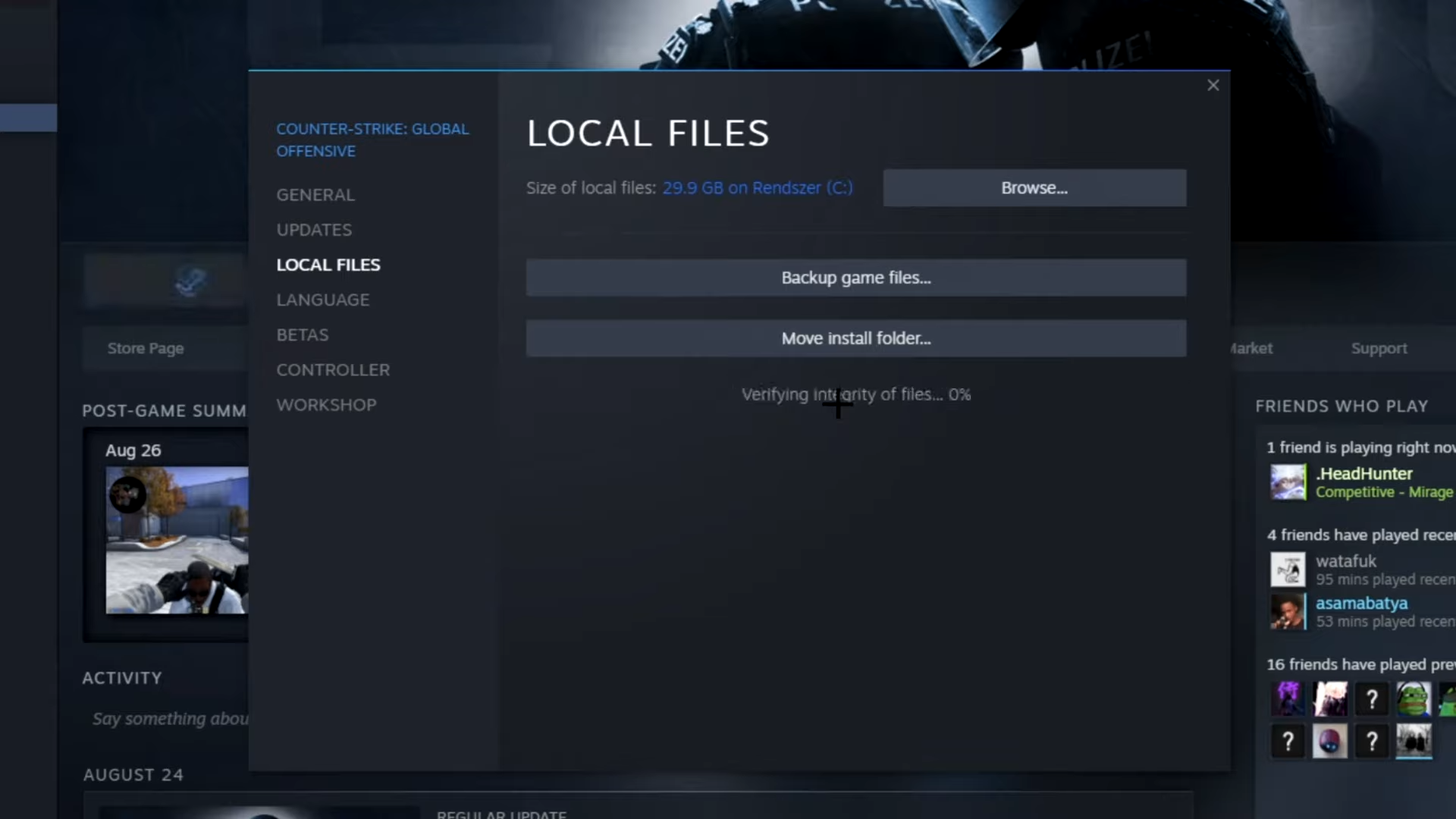Open the Store Page link in library

[146, 348]
